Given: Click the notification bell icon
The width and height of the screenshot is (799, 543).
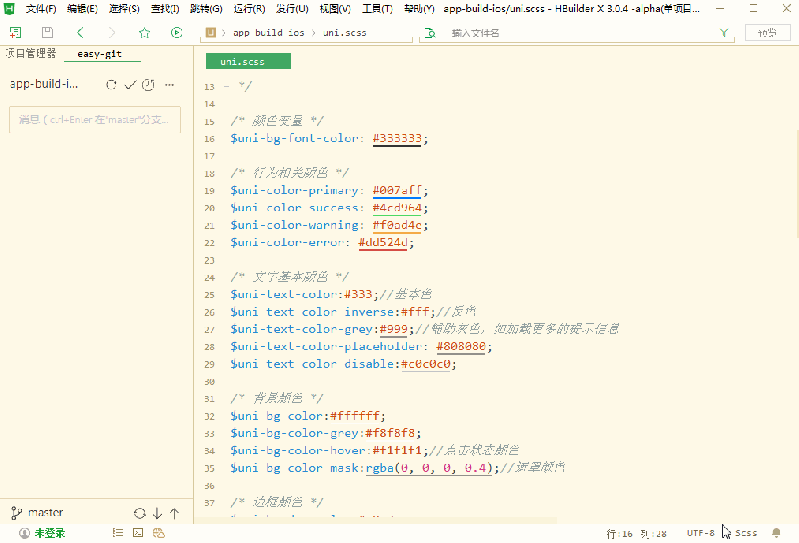Looking at the screenshot, I should (776, 533).
